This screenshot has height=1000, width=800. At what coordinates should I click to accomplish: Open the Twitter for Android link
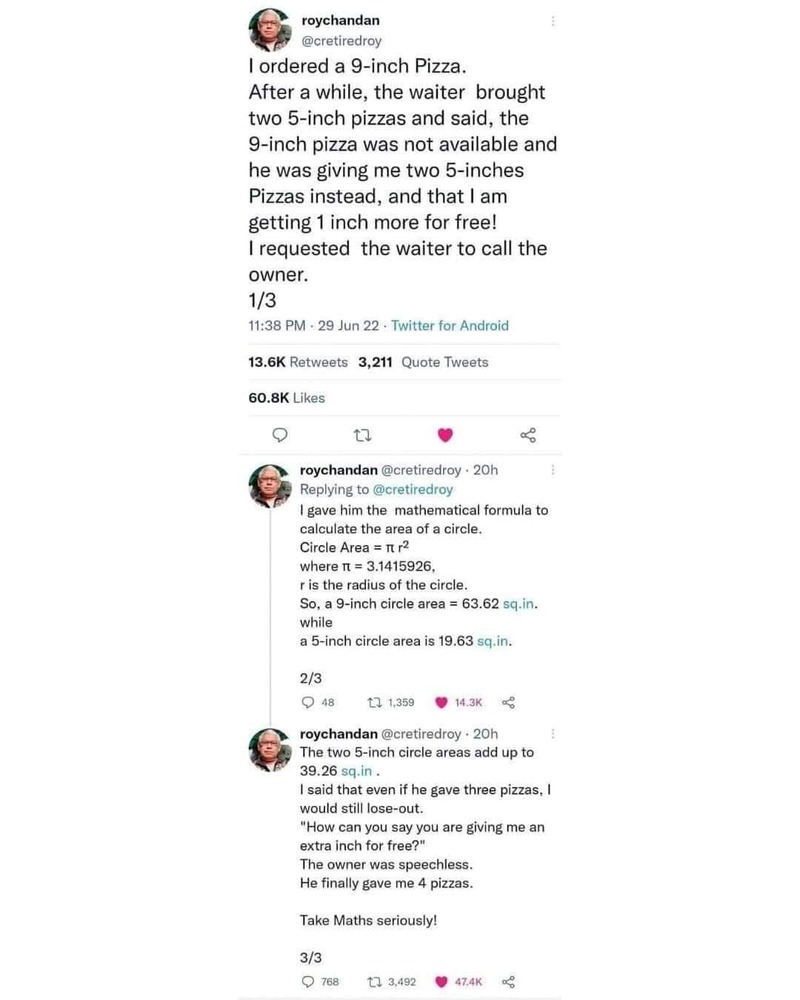point(449,326)
